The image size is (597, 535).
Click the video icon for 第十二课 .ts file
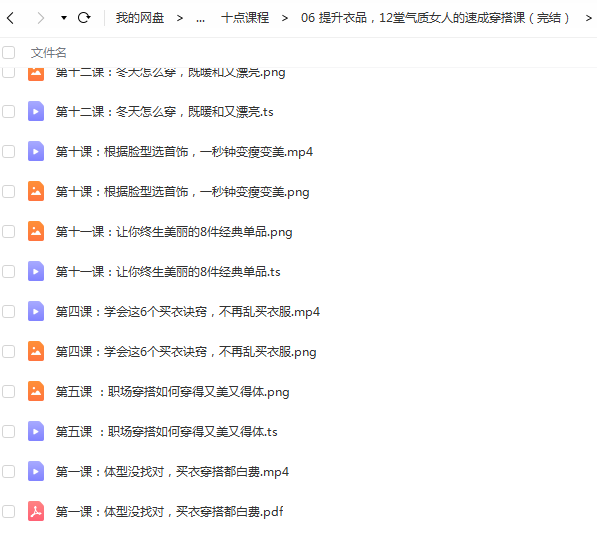[36, 112]
